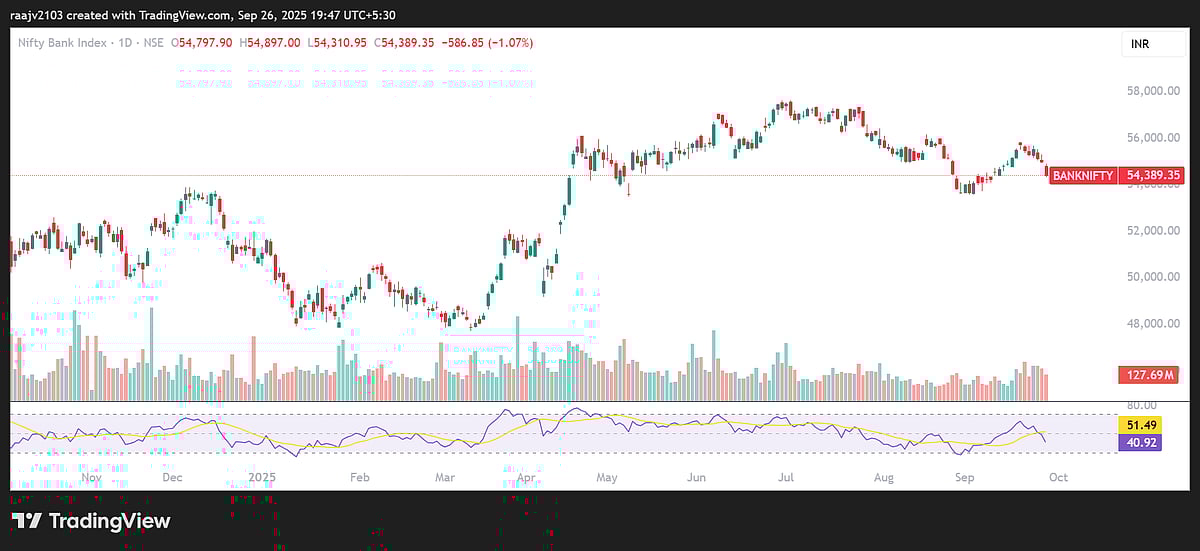Click the TradingView wordmark text
Screen dimensions: 1200x551
(x=110, y=521)
